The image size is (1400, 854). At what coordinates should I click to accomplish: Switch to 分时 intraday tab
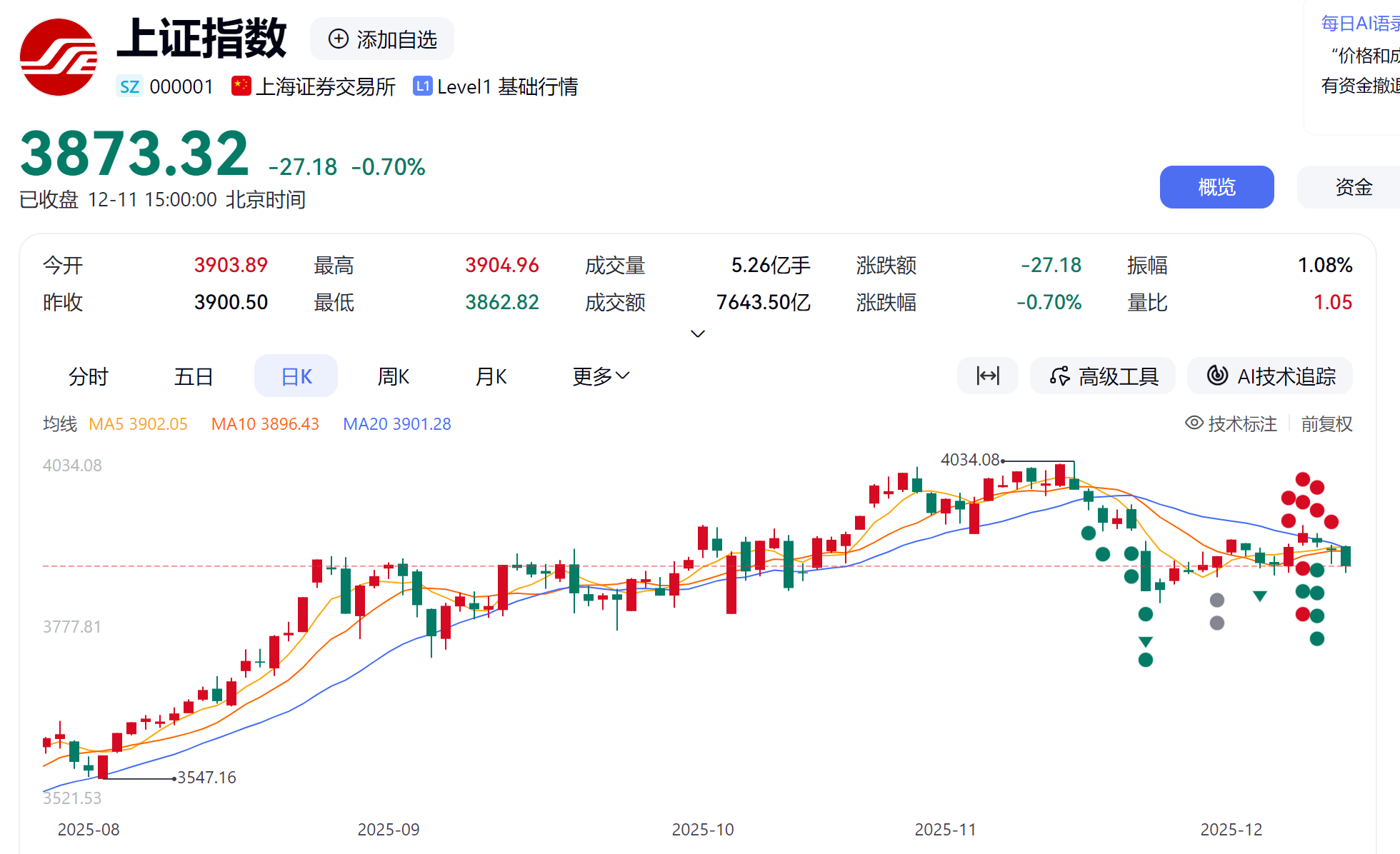tap(88, 376)
